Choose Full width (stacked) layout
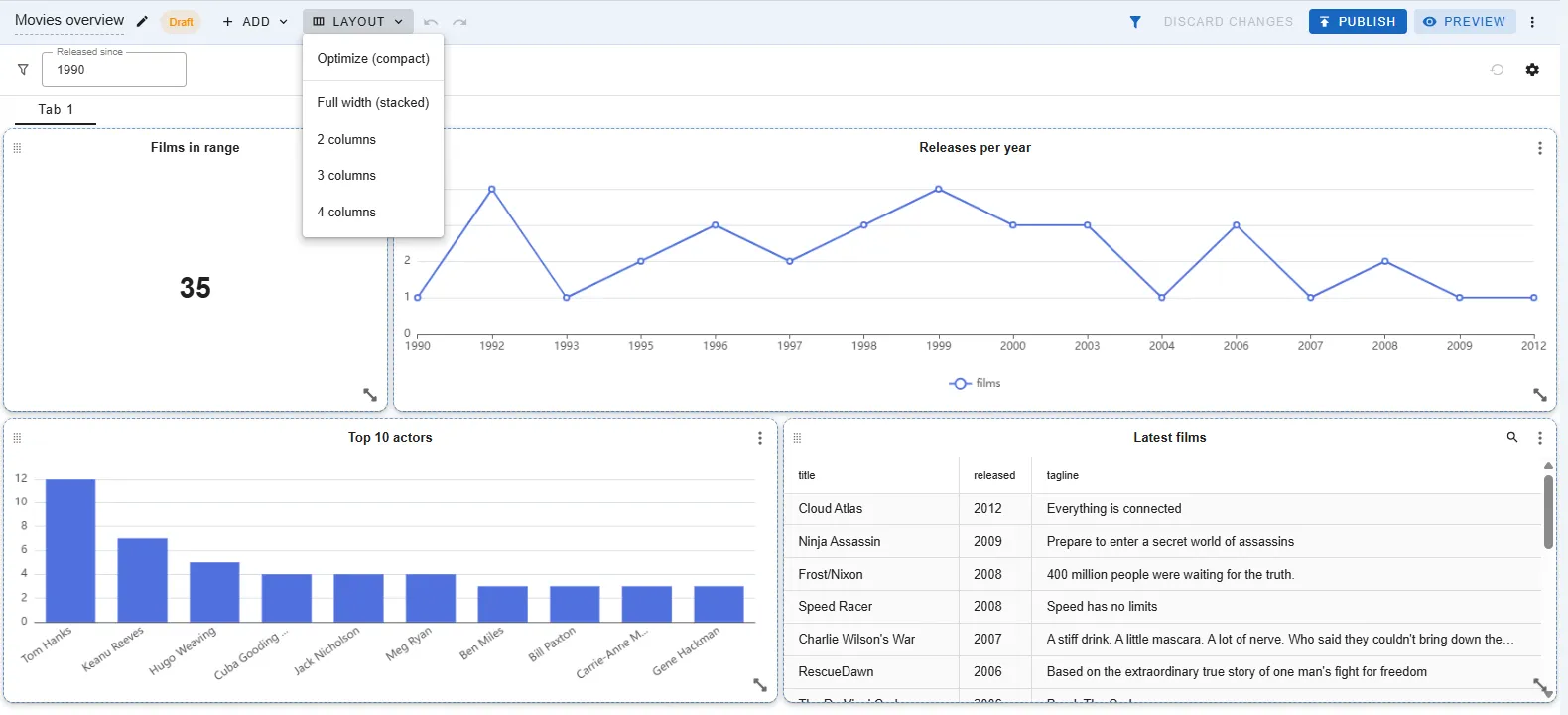Screen dimensions: 1568x715 (373, 103)
